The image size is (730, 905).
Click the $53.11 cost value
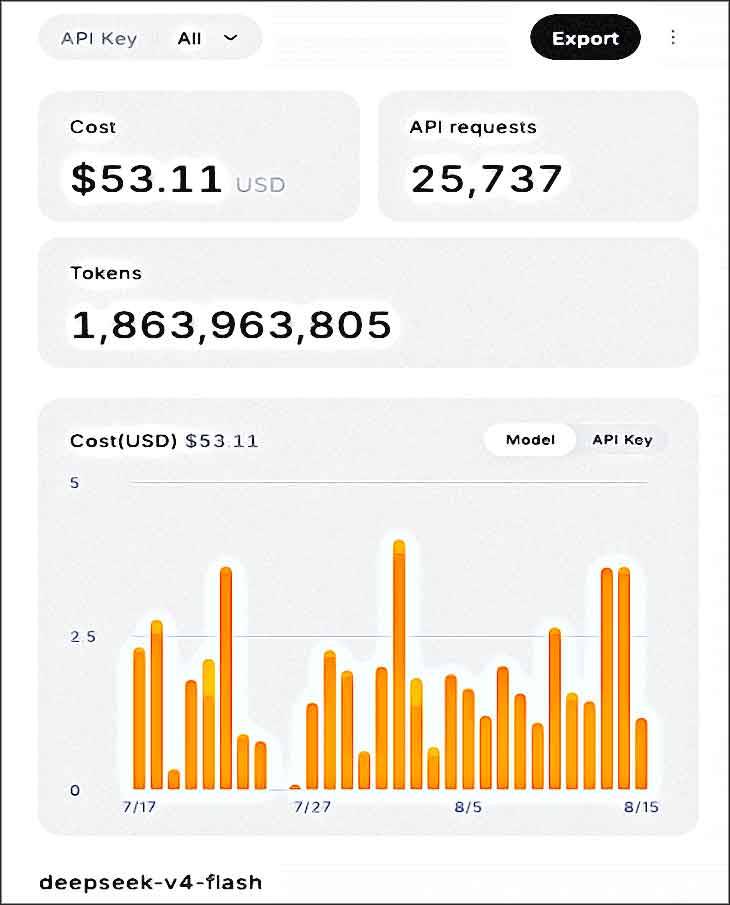[147, 178]
